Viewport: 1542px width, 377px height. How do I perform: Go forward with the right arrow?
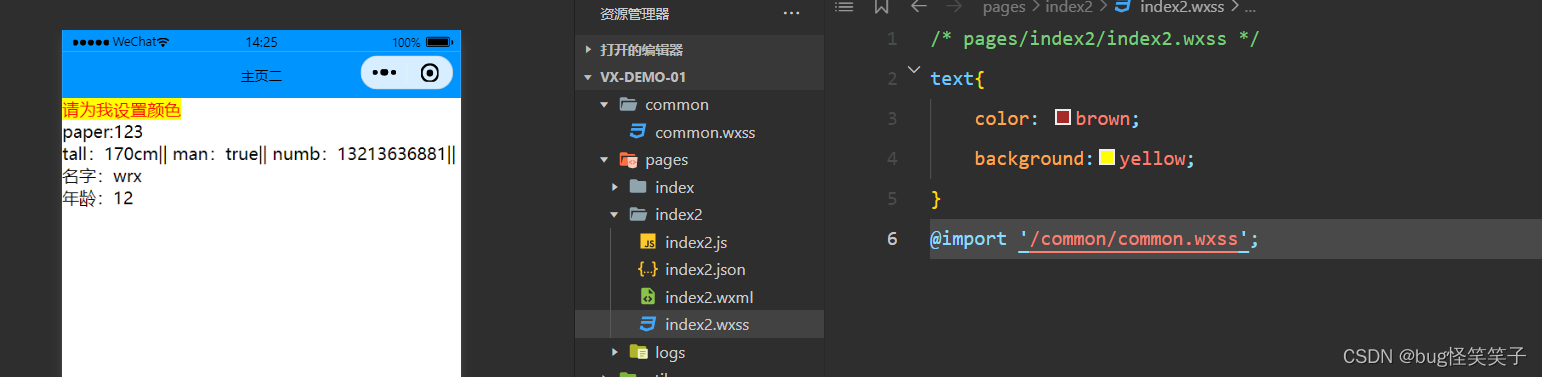(x=955, y=7)
